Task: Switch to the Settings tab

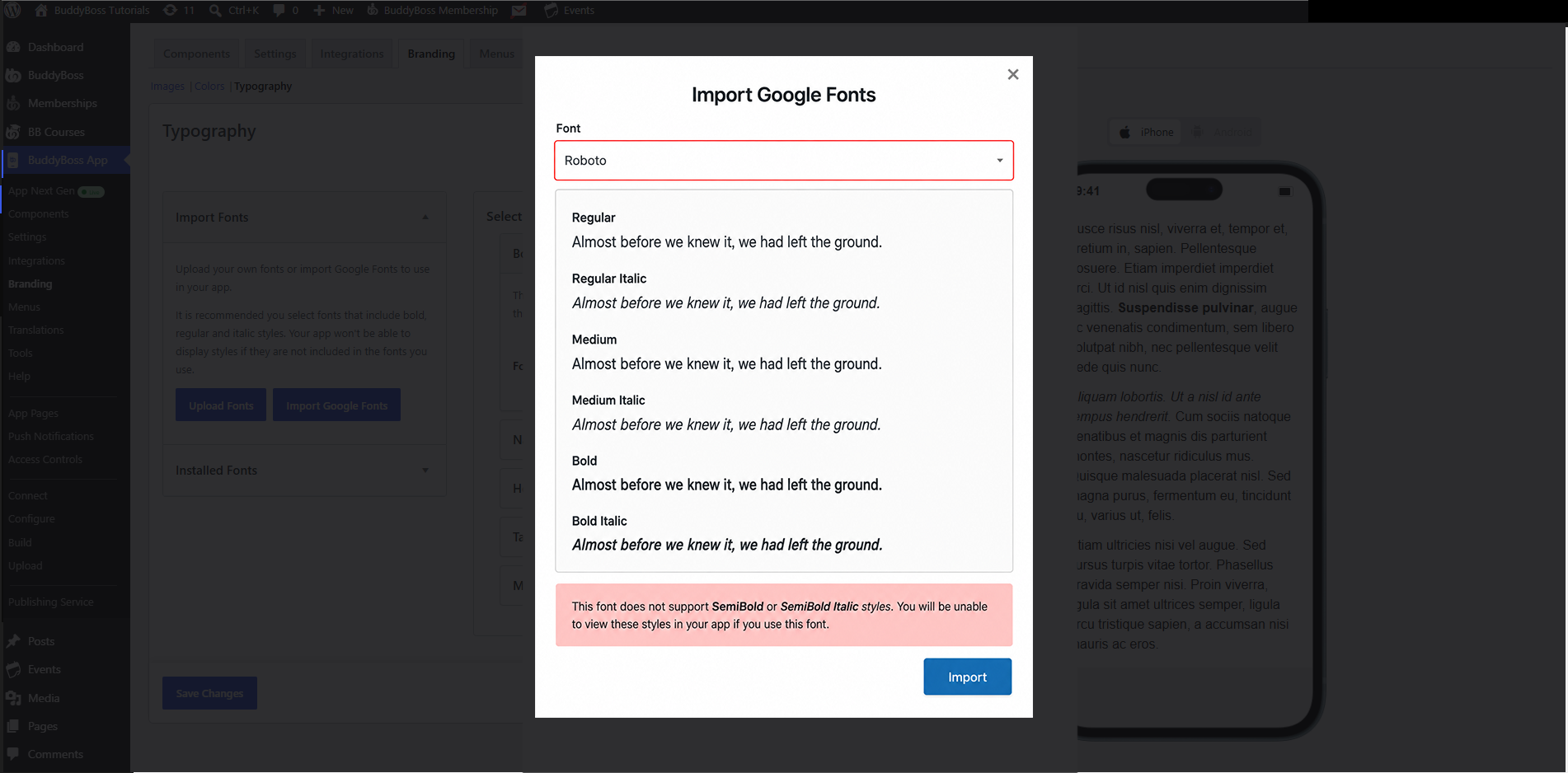Action: 275,54
